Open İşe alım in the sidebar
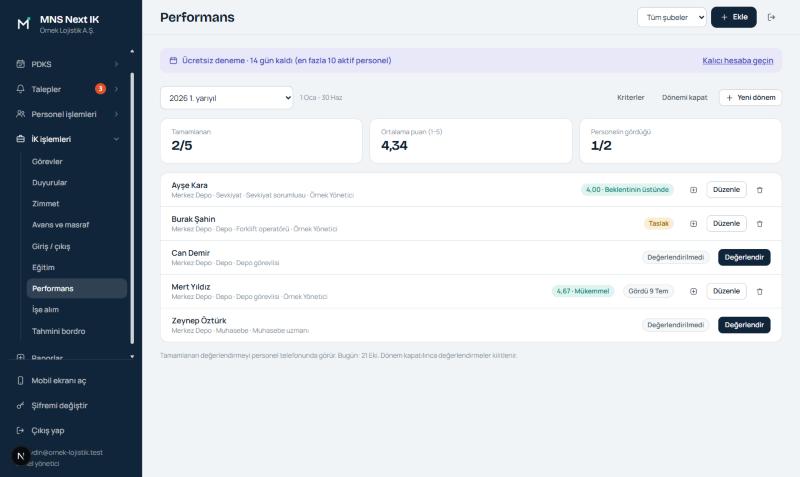The height and width of the screenshot is (477, 800). [77, 310]
